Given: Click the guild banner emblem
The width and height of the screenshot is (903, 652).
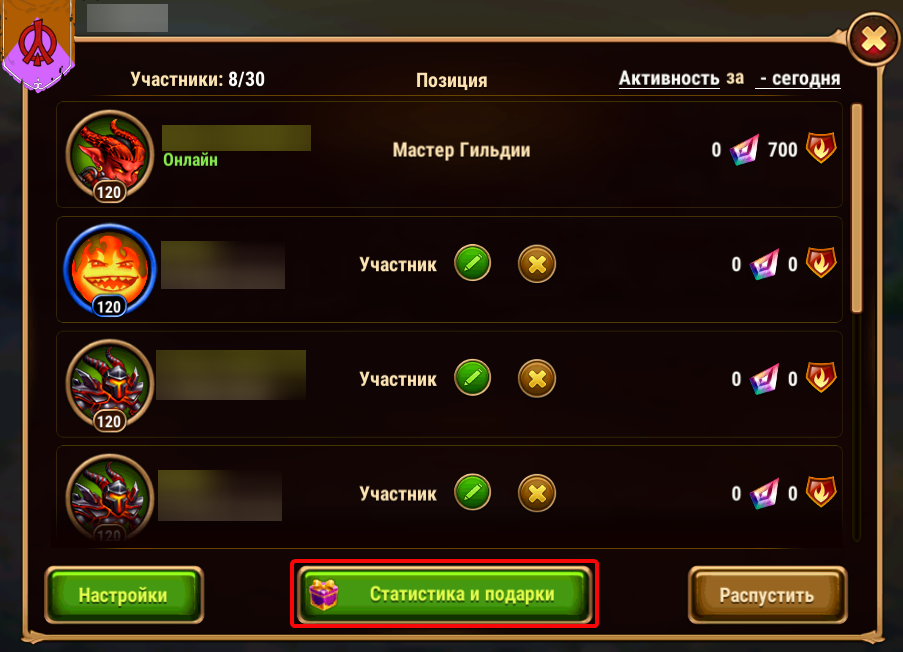Looking at the screenshot, I should pos(38,45).
